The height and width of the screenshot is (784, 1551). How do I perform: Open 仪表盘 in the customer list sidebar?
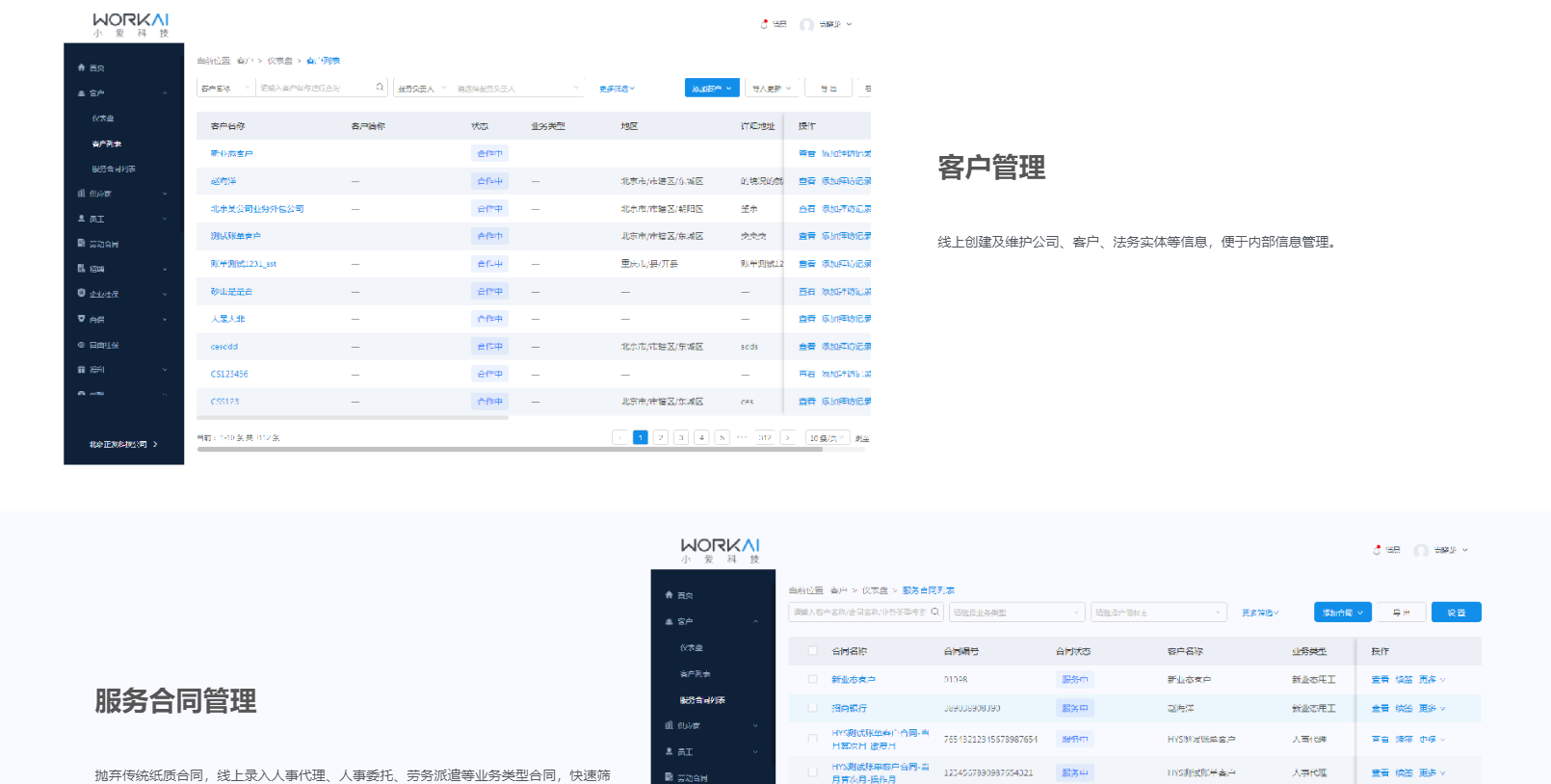103,118
